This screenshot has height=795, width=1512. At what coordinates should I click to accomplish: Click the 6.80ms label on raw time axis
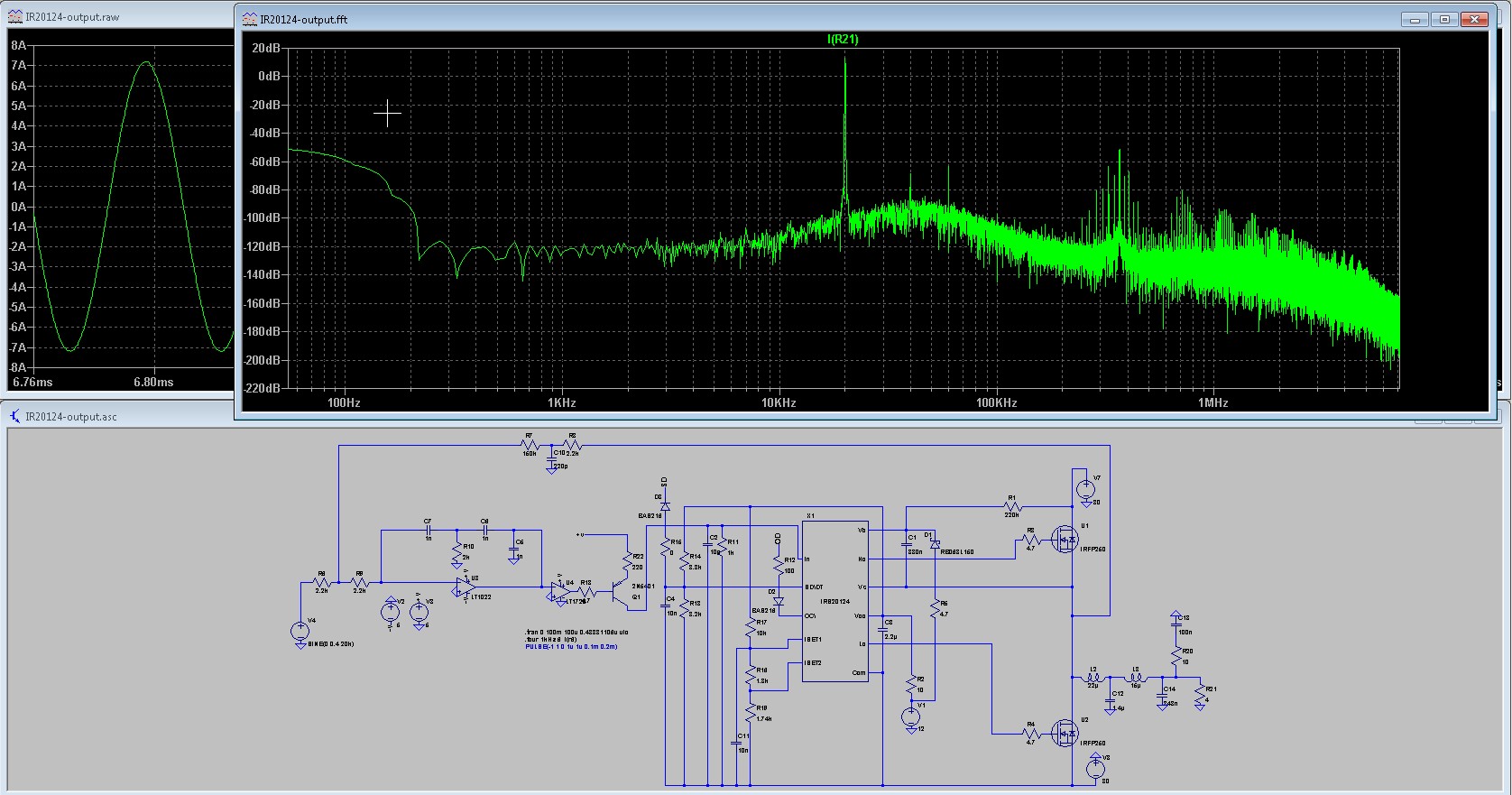click(153, 382)
